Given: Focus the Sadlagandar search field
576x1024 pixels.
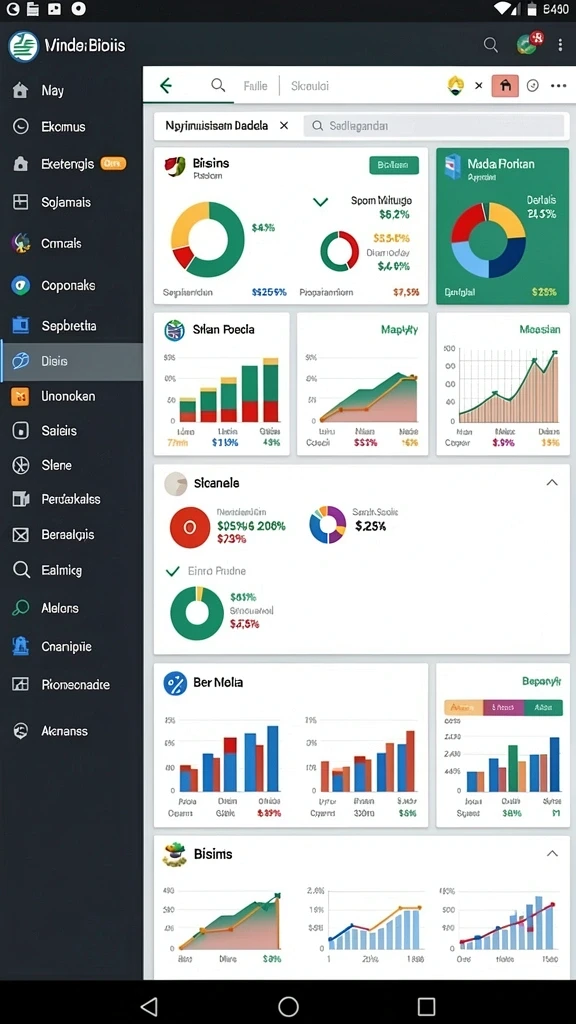Looking at the screenshot, I should pyautogui.click(x=434, y=126).
